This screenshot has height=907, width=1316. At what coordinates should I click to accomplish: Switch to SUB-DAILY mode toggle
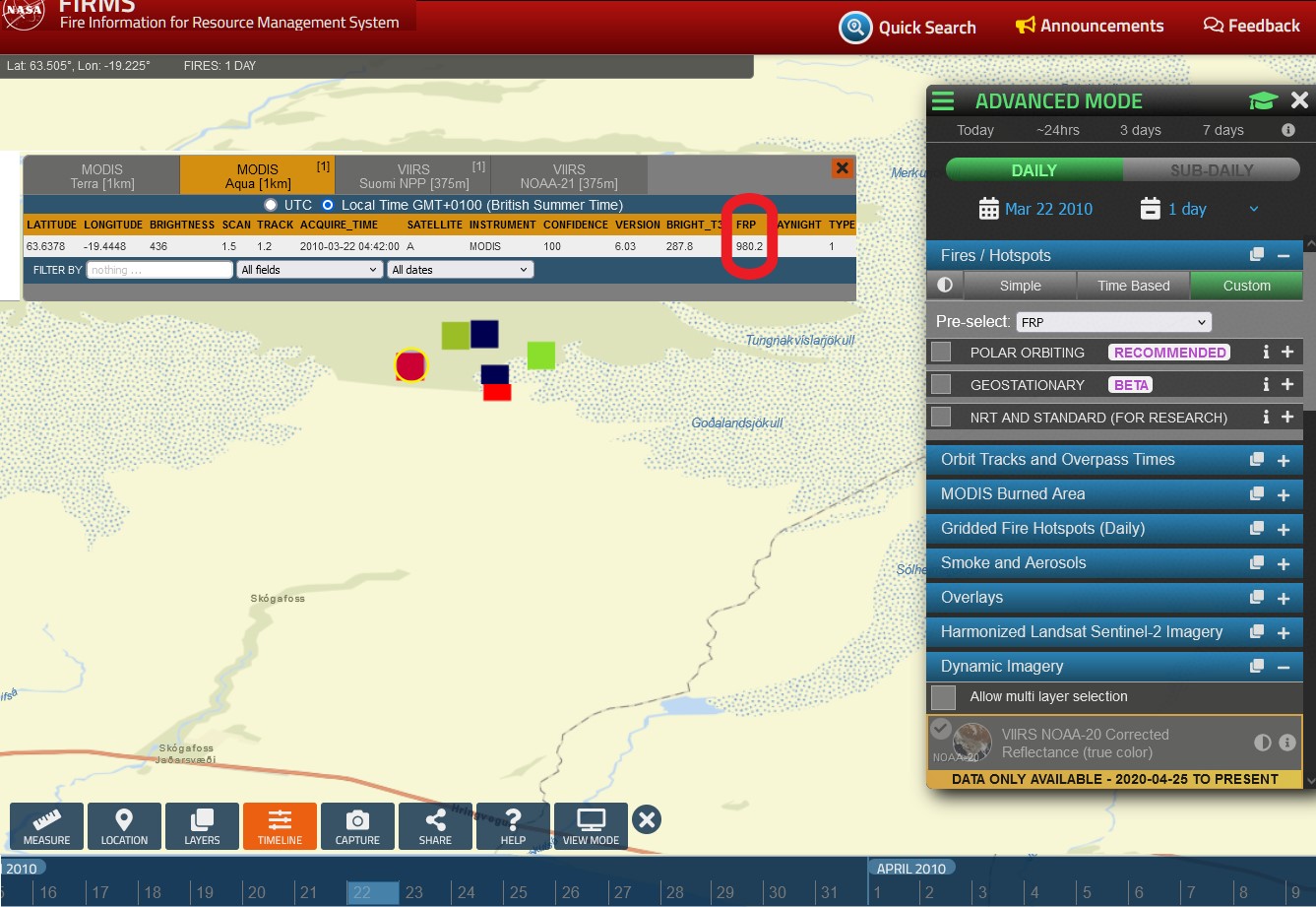coord(1211,170)
